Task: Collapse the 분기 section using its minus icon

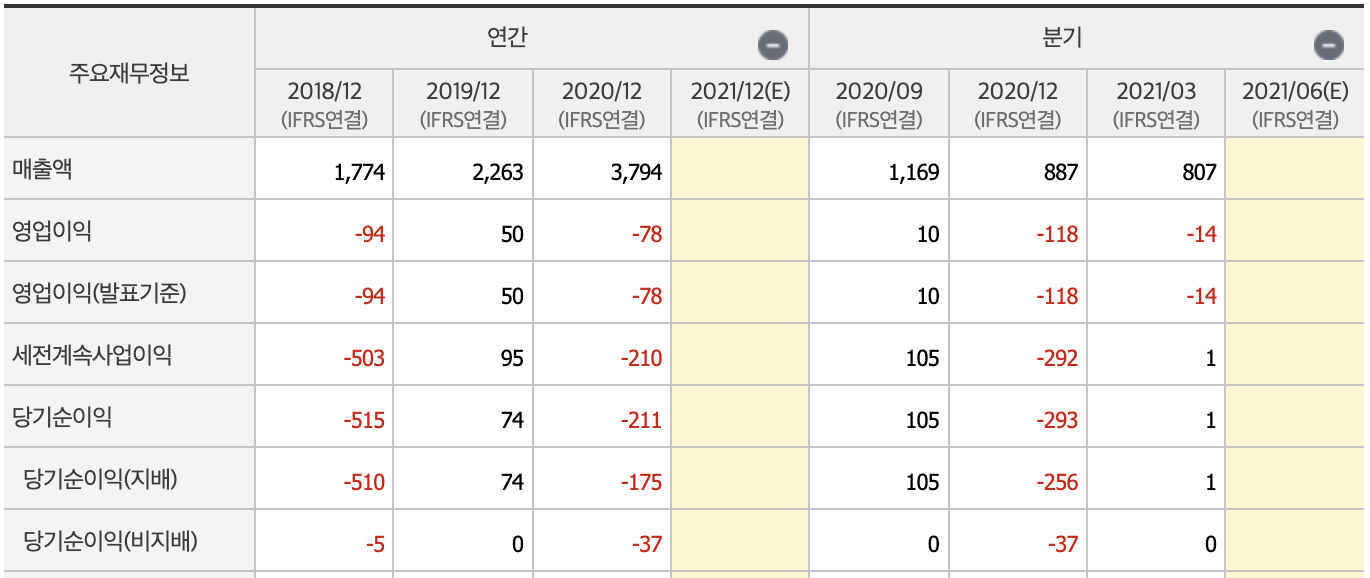Action: click(1328, 44)
